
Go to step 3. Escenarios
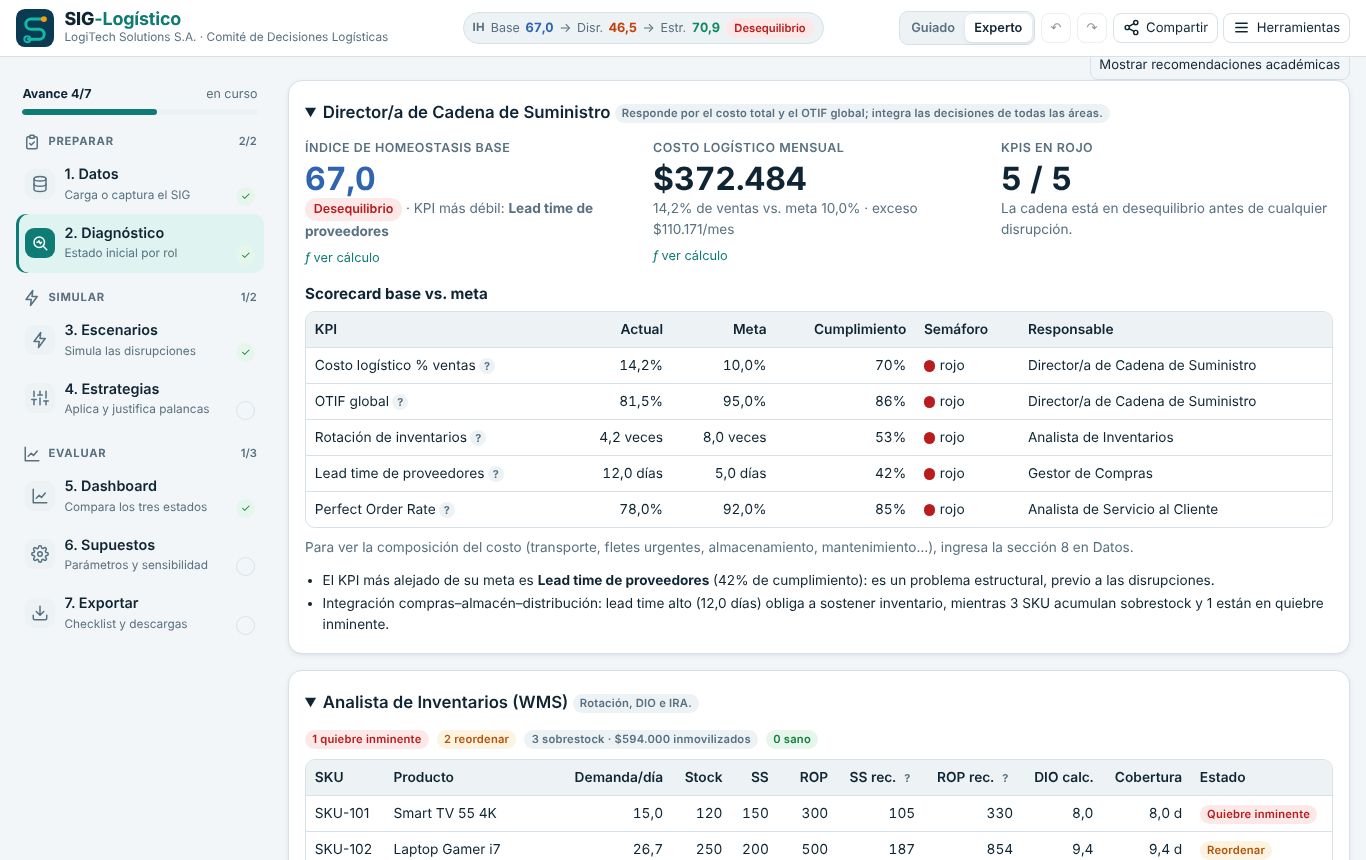click(x=140, y=340)
